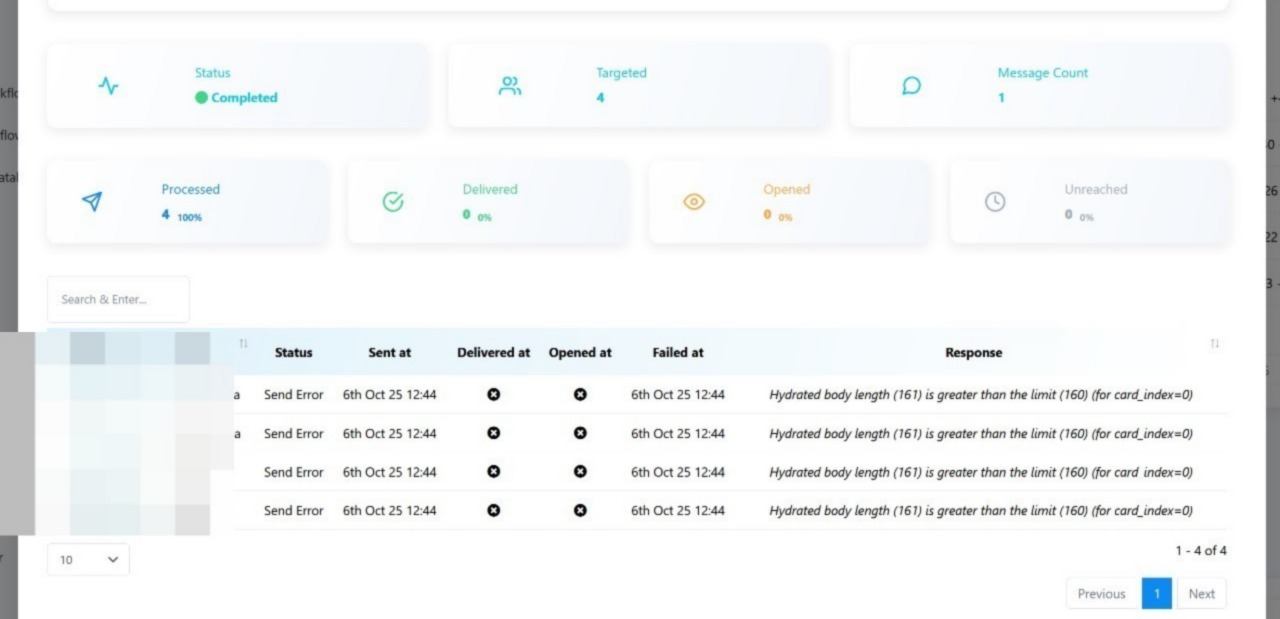
Task: Click first row Delivered at X icon
Action: [493, 395]
